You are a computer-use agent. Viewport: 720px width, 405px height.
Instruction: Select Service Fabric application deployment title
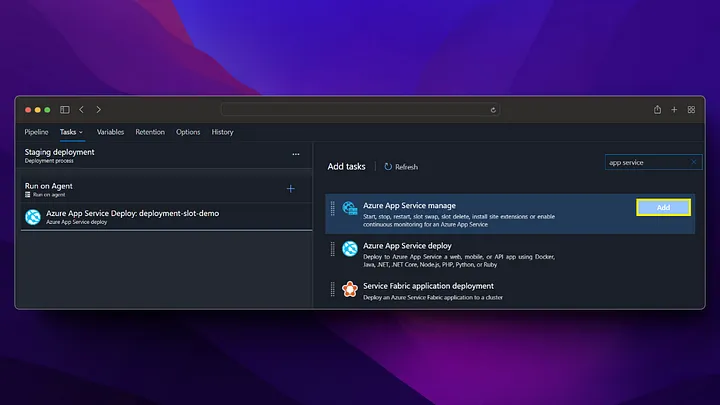point(428,286)
